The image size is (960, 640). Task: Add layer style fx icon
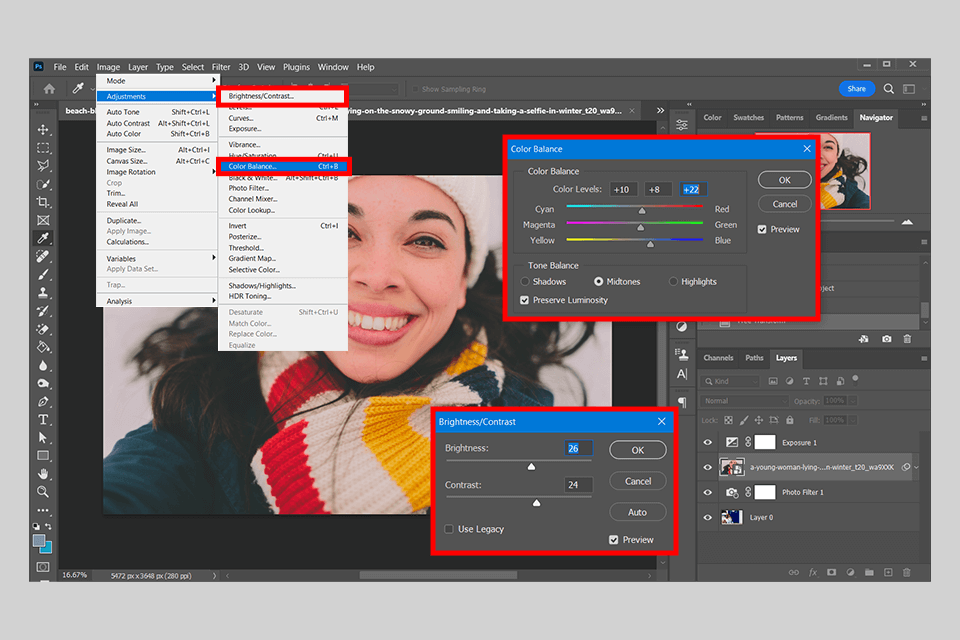(x=813, y=572)
